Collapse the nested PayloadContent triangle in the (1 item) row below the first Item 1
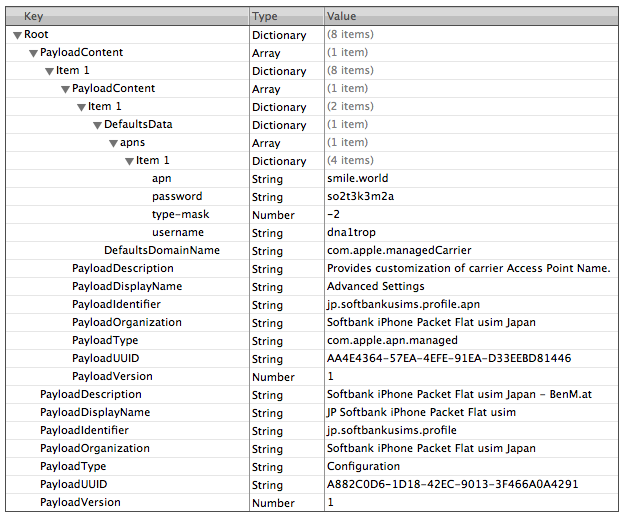Image resolution: width=630 pixels, height=529 pixels. pos(65,90)
